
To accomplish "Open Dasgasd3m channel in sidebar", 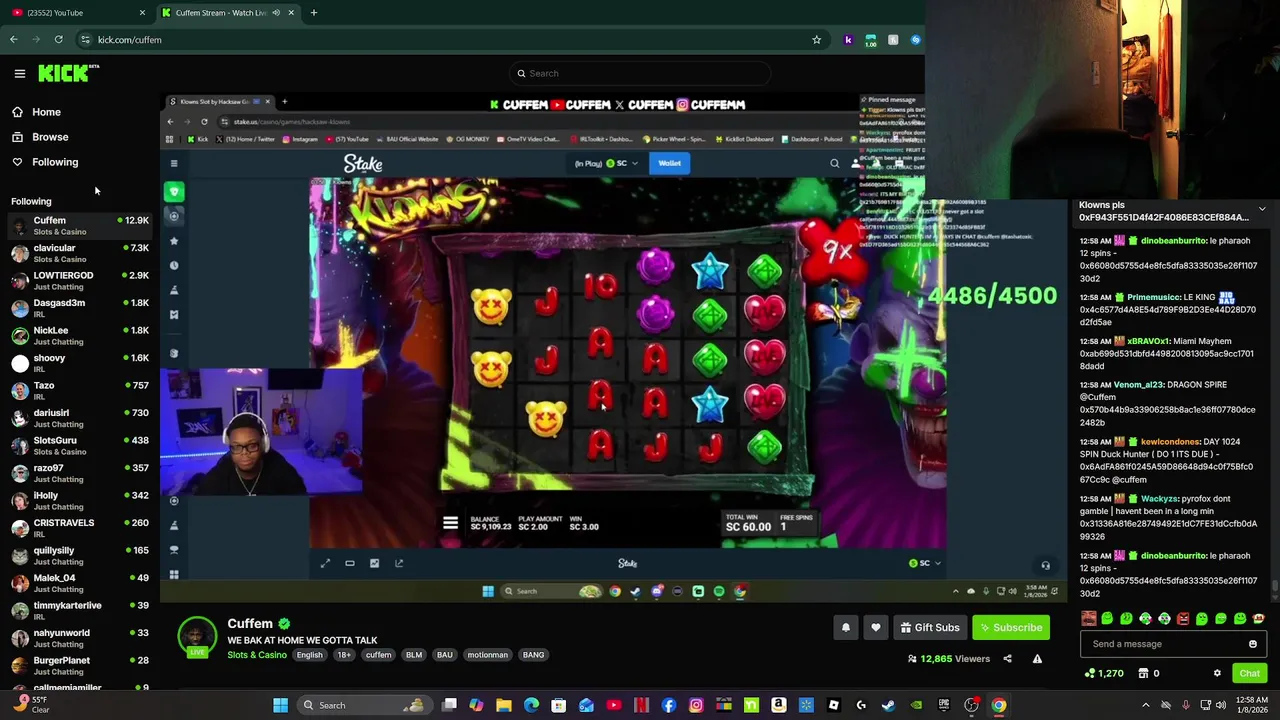I will [x=80, y=308].
